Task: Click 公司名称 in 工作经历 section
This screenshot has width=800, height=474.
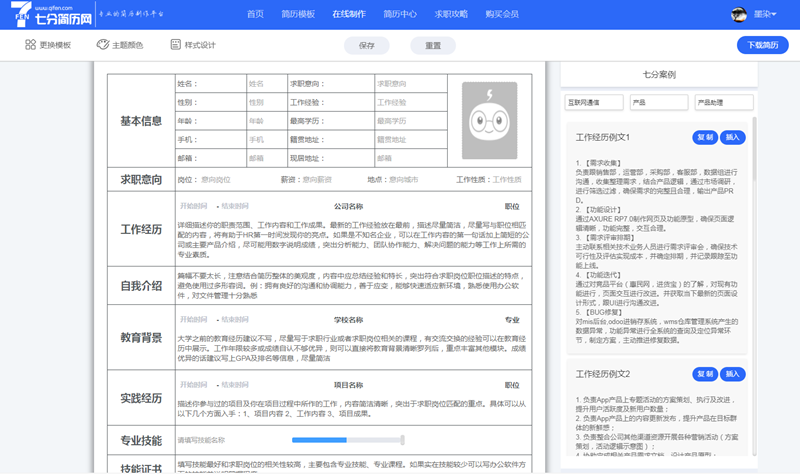Action: point(348,206)
